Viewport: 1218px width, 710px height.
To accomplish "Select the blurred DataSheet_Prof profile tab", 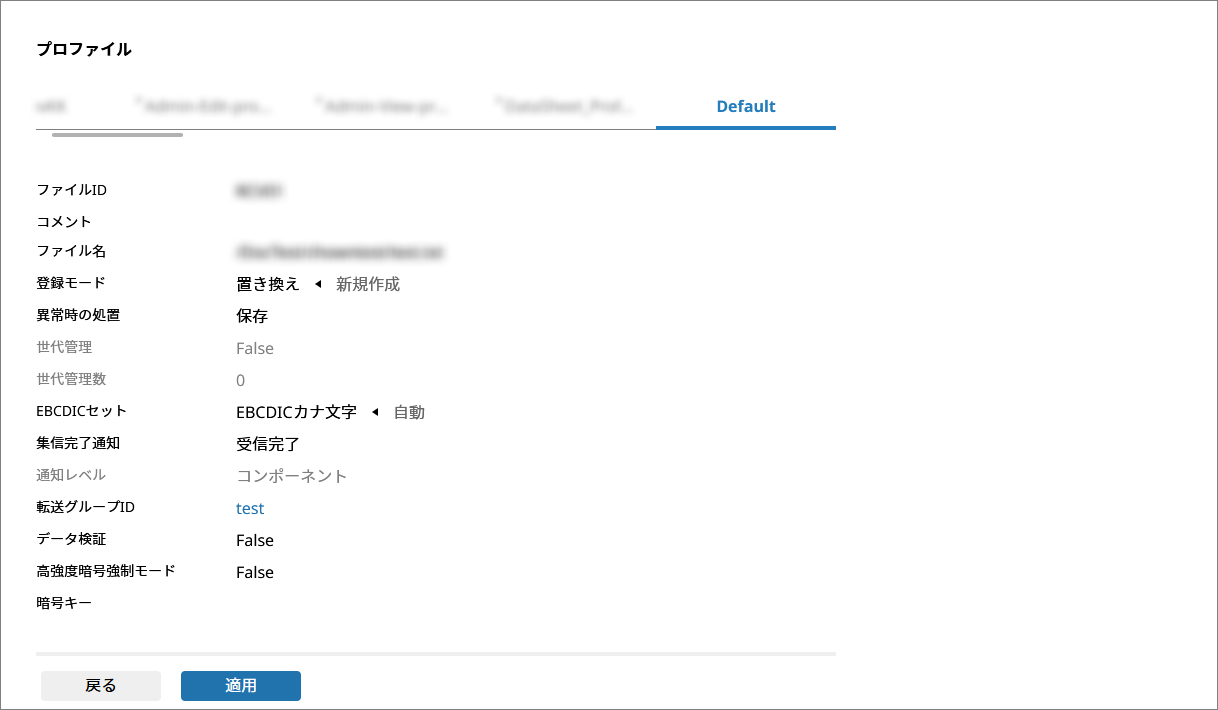I will (567, 106).
